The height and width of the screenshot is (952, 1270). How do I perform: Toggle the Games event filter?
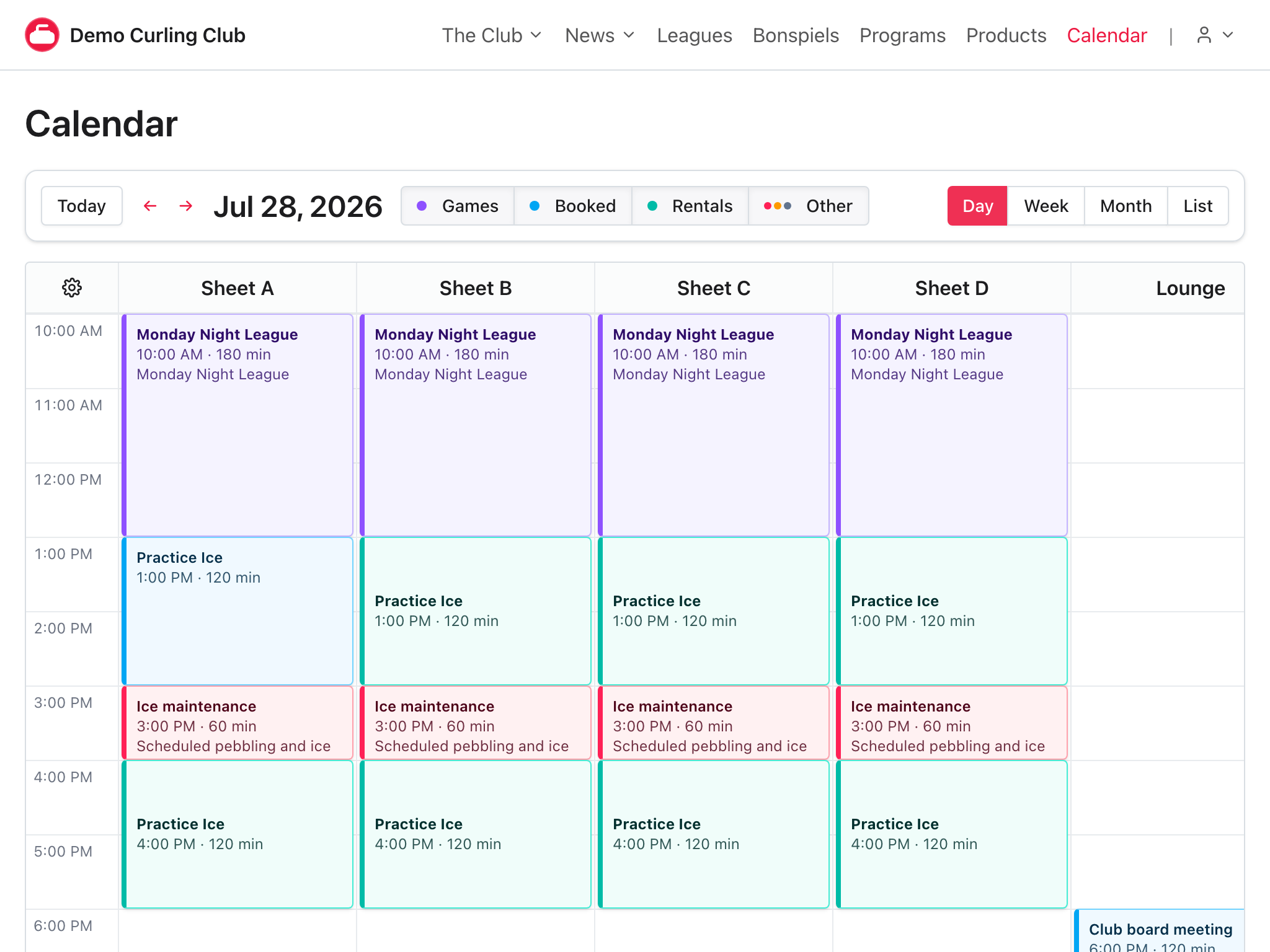click(458, 206)
